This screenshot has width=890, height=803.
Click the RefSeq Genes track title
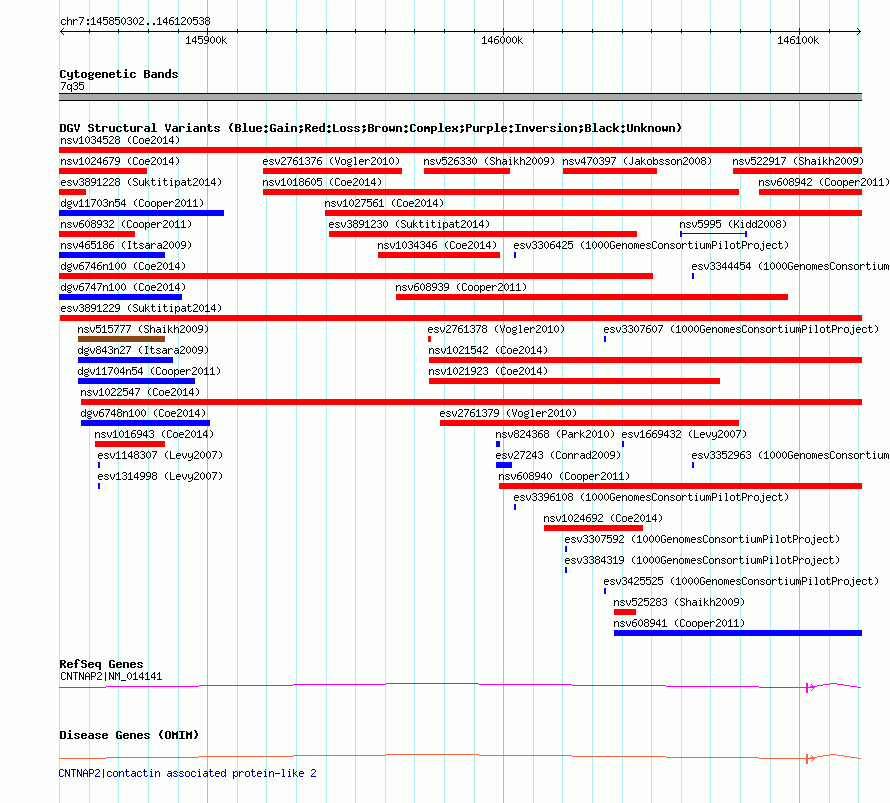tap(101, 664)
